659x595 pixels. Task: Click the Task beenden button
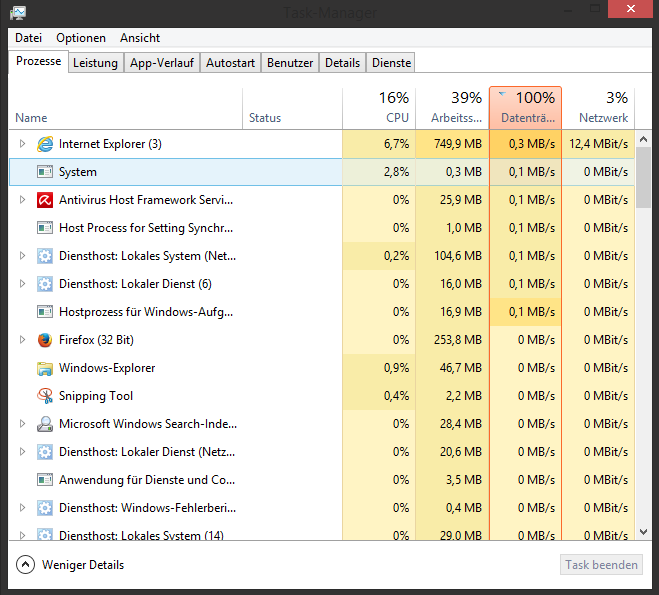coord(601,565)
